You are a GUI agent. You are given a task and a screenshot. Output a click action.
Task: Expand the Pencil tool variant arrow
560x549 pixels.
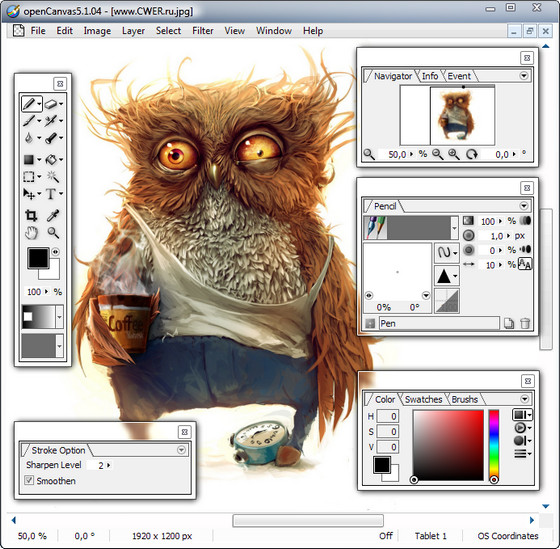click(x=39, y=104)
